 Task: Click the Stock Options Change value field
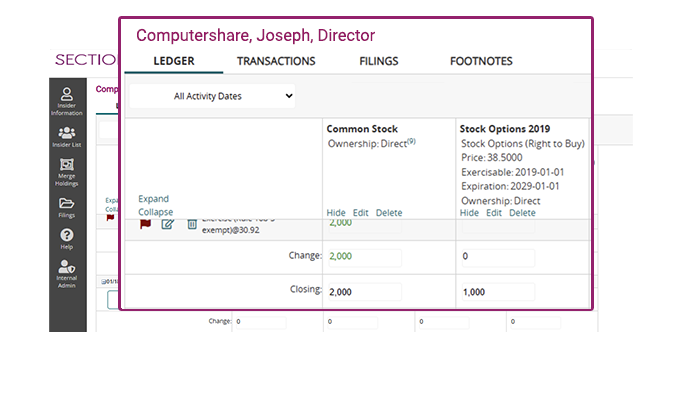tap(497, 257)
